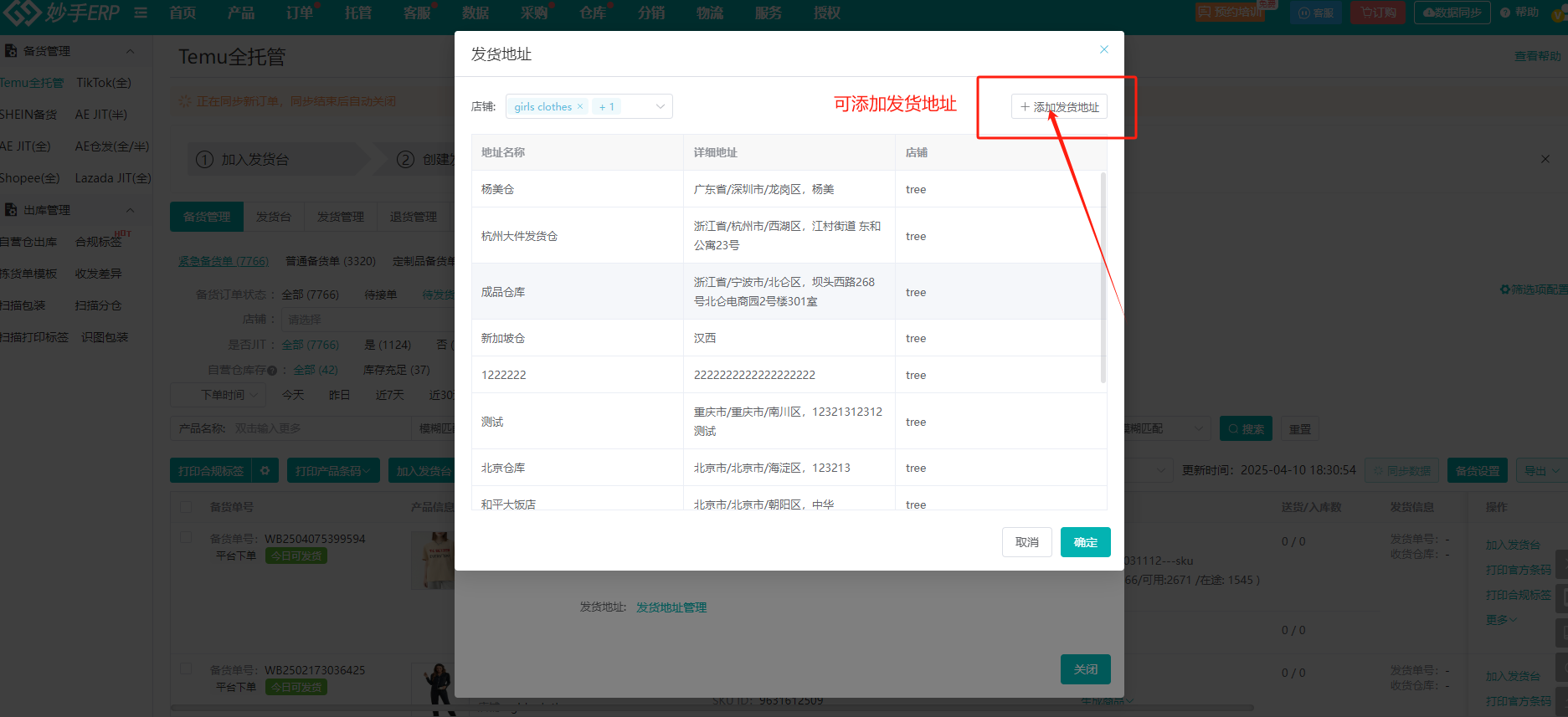Click the 关闭 button behind the dialog
Viewport: 1568px width, 717px height.
1086,669
